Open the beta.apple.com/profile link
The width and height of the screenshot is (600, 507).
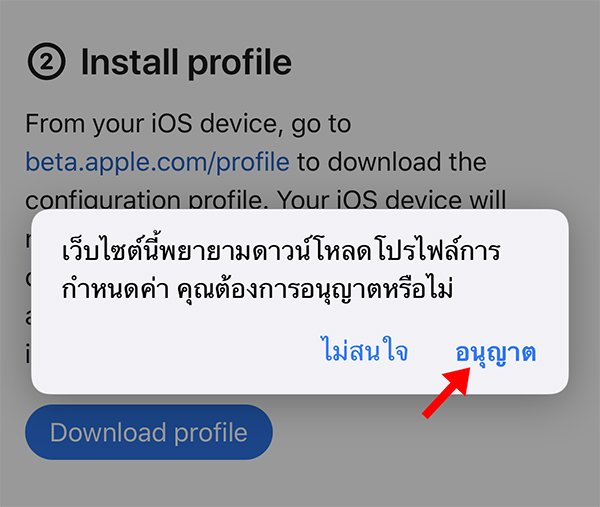pyautogui.click(x=157, y=162)
